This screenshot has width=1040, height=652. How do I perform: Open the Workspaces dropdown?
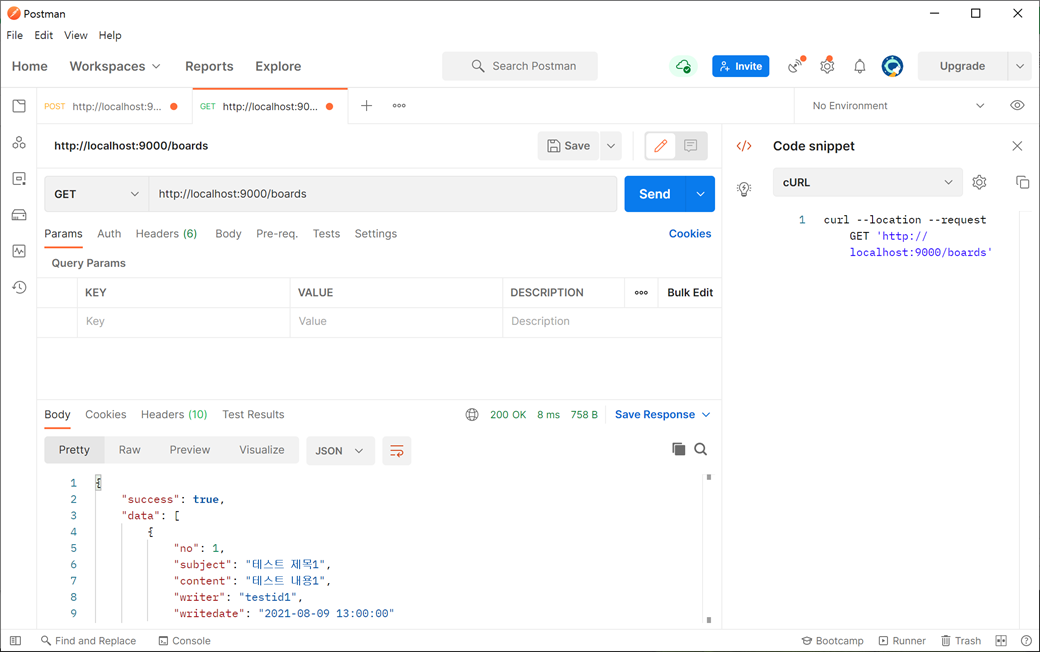[115, 66]
